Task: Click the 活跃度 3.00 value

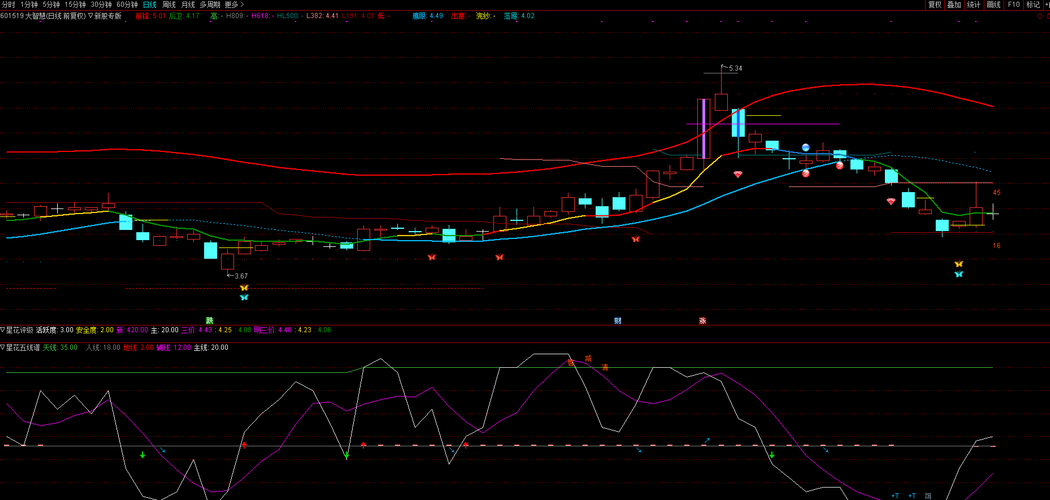Action: pos(55,330)
